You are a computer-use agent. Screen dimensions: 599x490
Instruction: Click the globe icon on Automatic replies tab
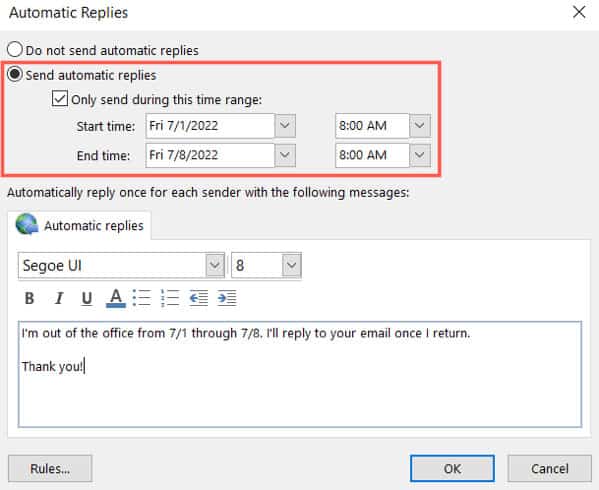pos(27,224)
